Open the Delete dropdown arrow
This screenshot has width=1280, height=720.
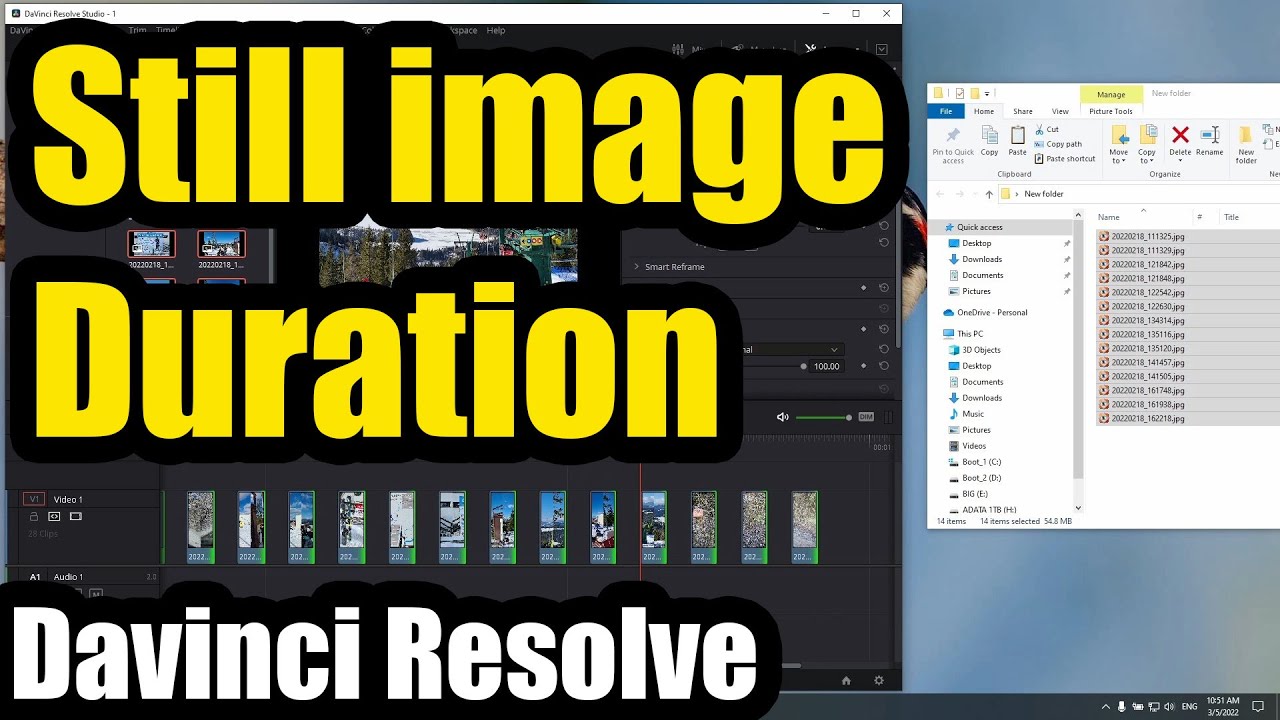pyautogui.click(x=1180, y=160)
